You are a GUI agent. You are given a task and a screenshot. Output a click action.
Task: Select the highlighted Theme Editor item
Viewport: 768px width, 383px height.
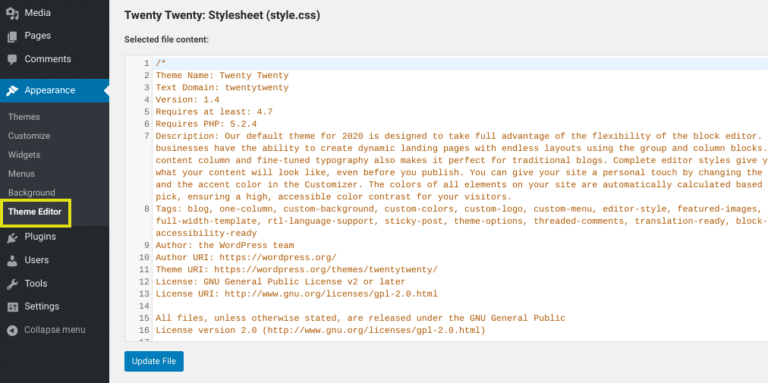pyautogui.click(x=35, y=212)
